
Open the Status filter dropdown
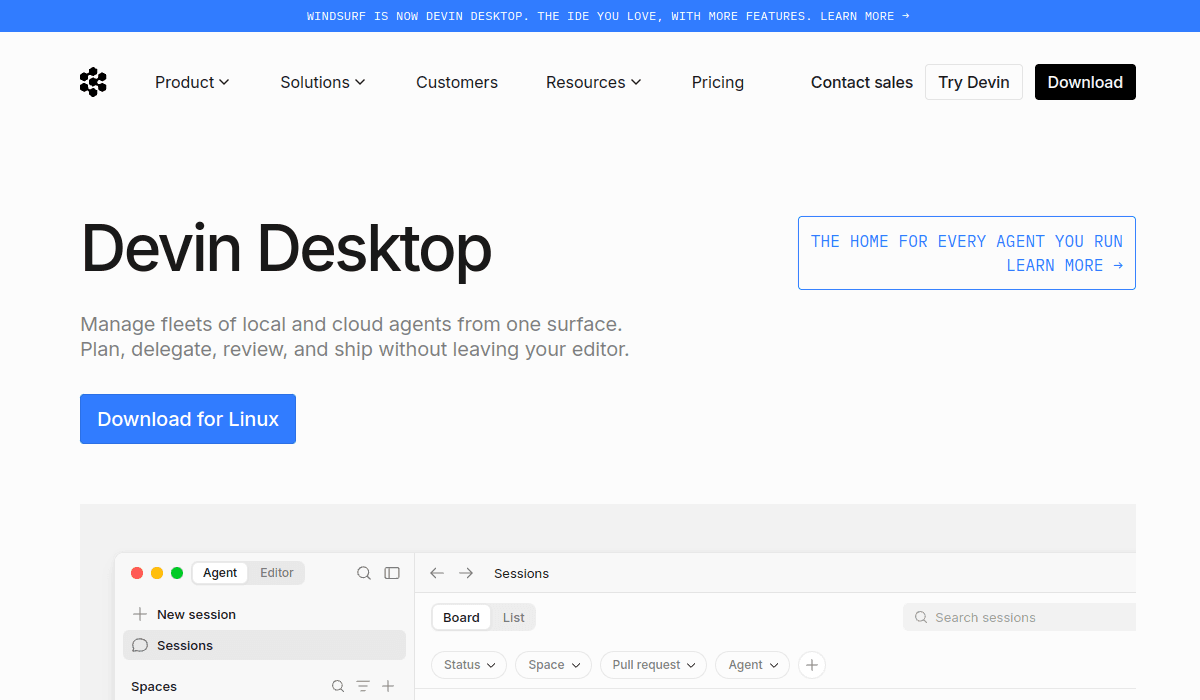tap(469, 665)
